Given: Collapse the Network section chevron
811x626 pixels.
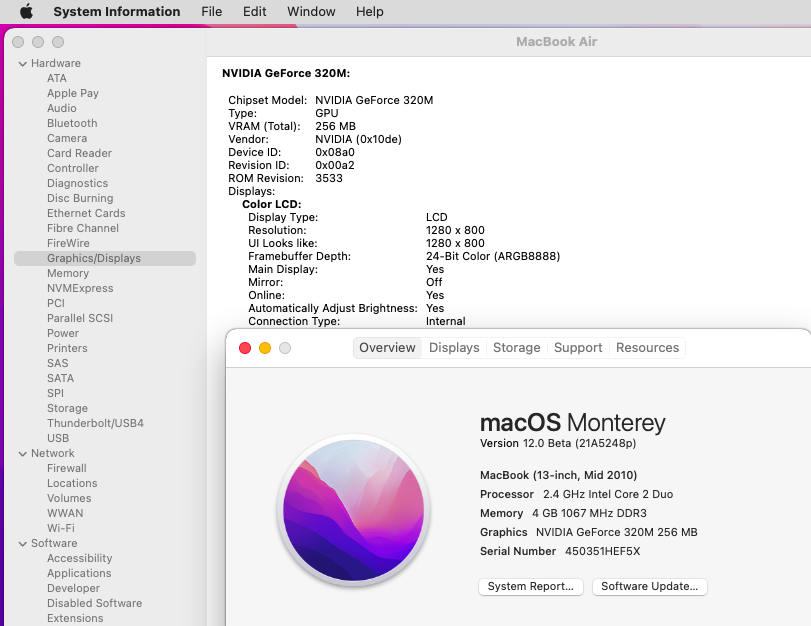Looking at the screenshot, I should 23,454.
